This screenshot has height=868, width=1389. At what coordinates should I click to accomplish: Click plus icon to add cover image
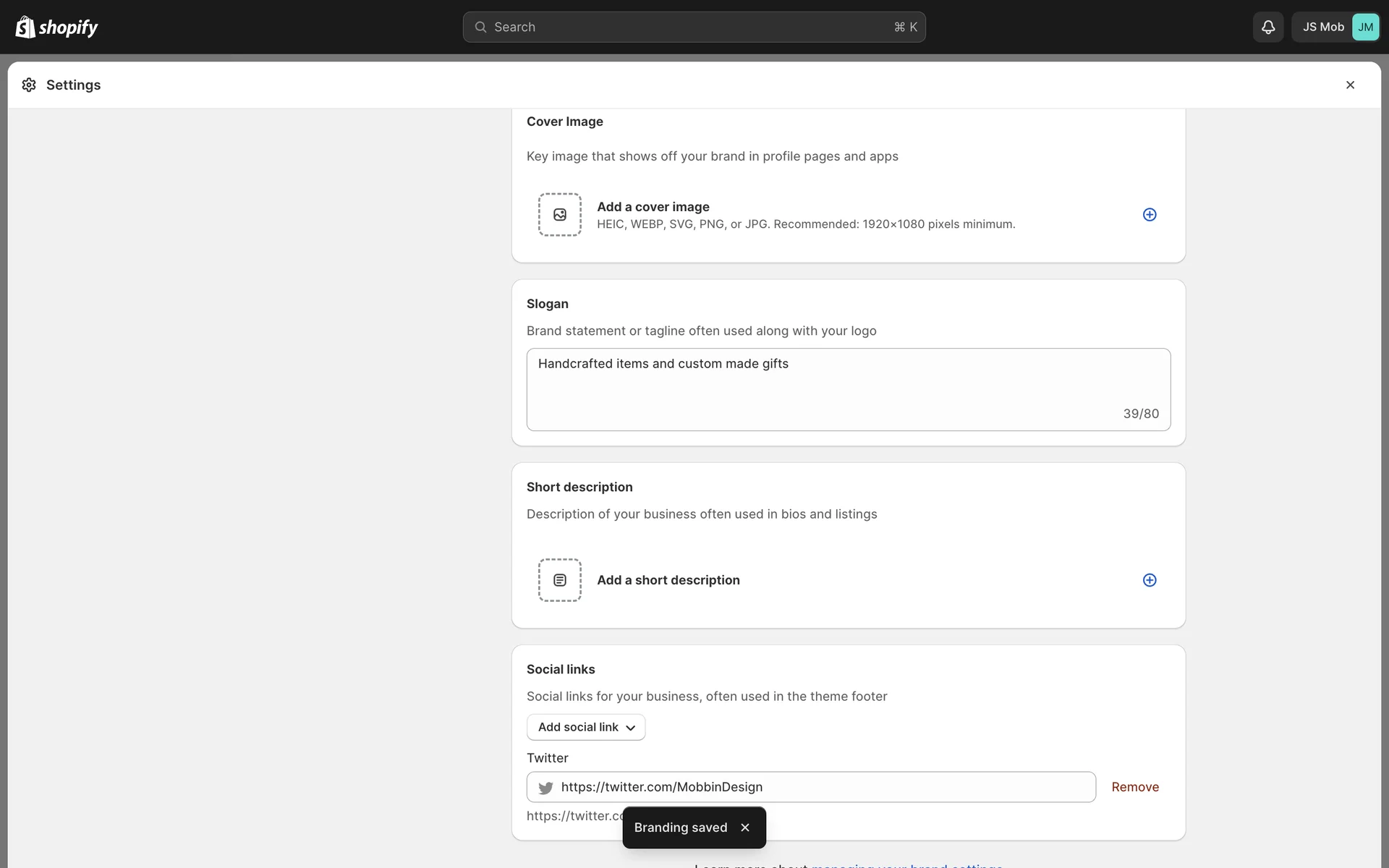(x=1149, y=214)
